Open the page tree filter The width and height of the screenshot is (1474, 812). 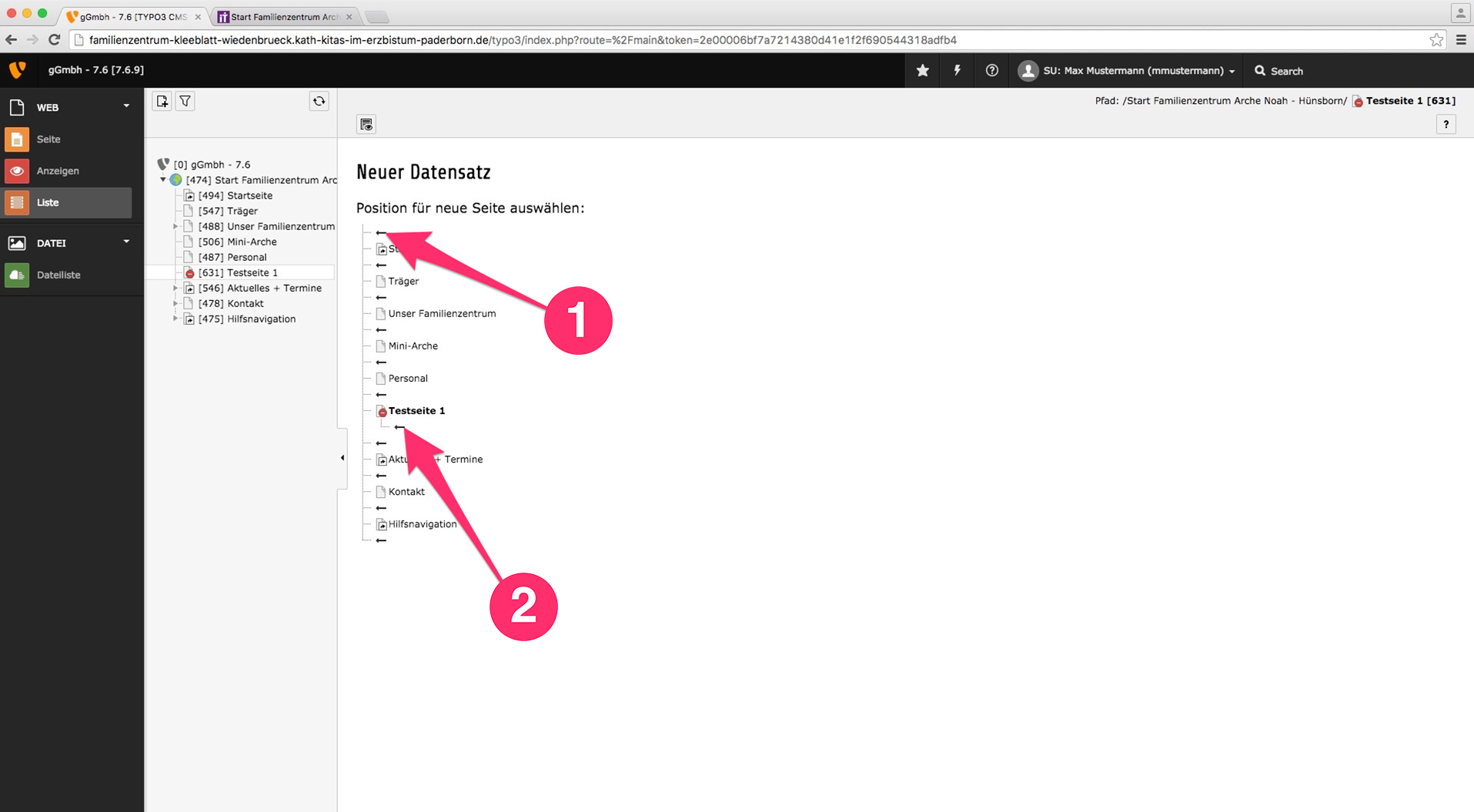[186, 102]
